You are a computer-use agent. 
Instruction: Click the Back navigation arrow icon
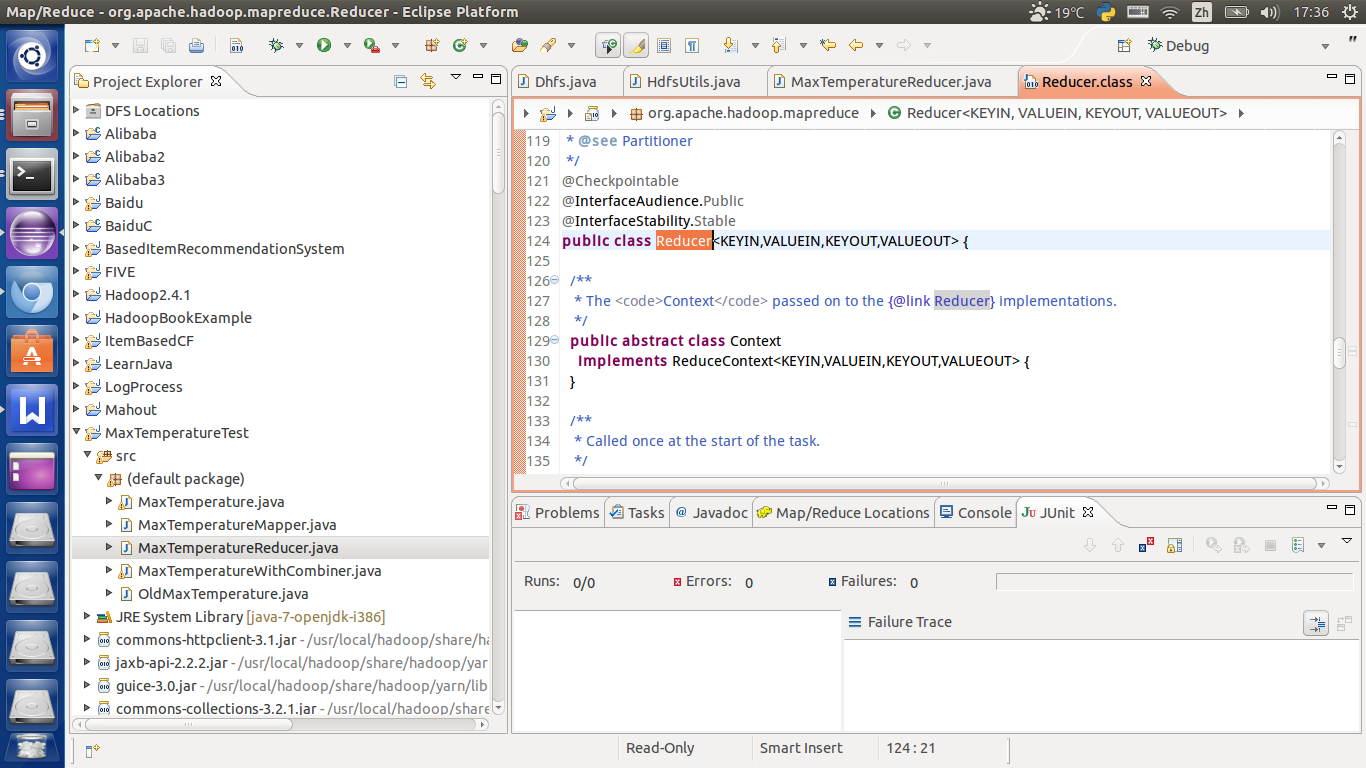coord(856,46)
